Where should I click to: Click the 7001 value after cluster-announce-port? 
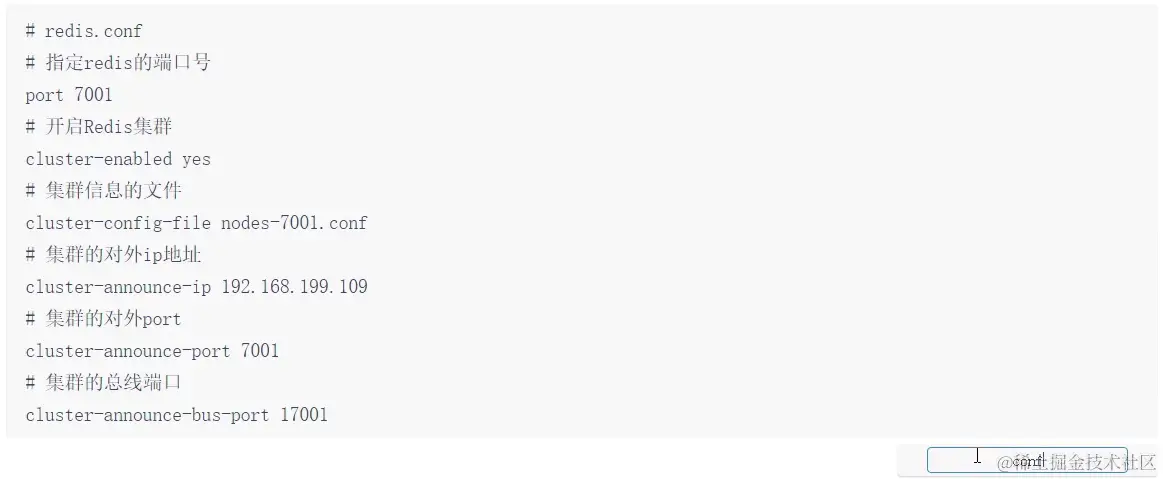point(260,351)
